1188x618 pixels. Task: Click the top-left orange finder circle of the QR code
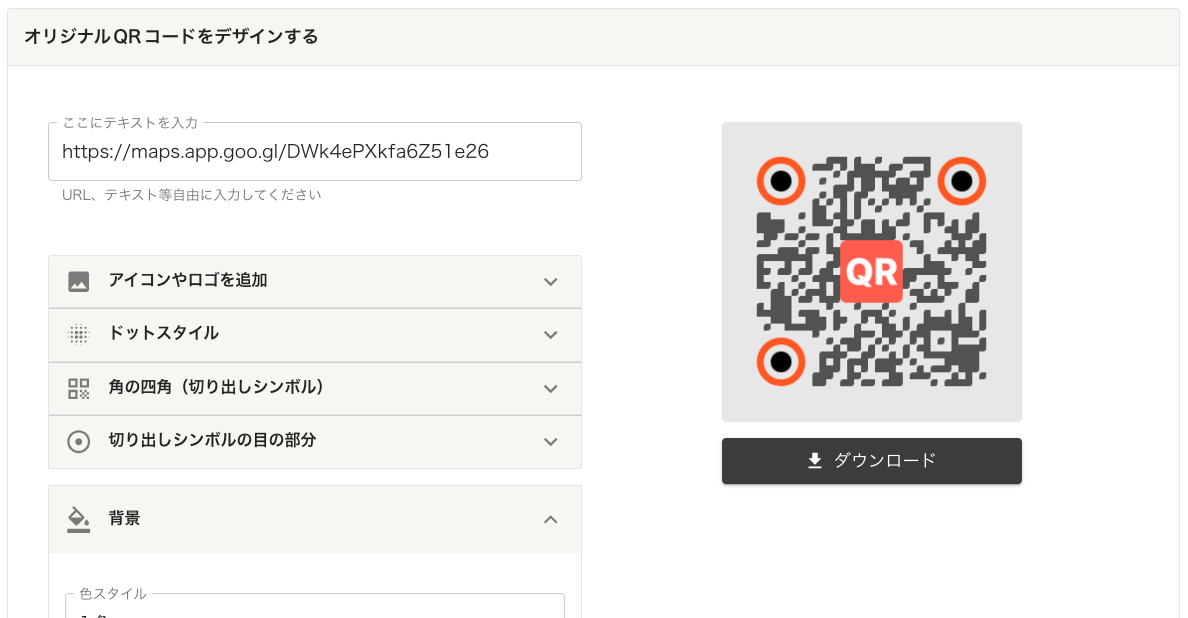781,181
